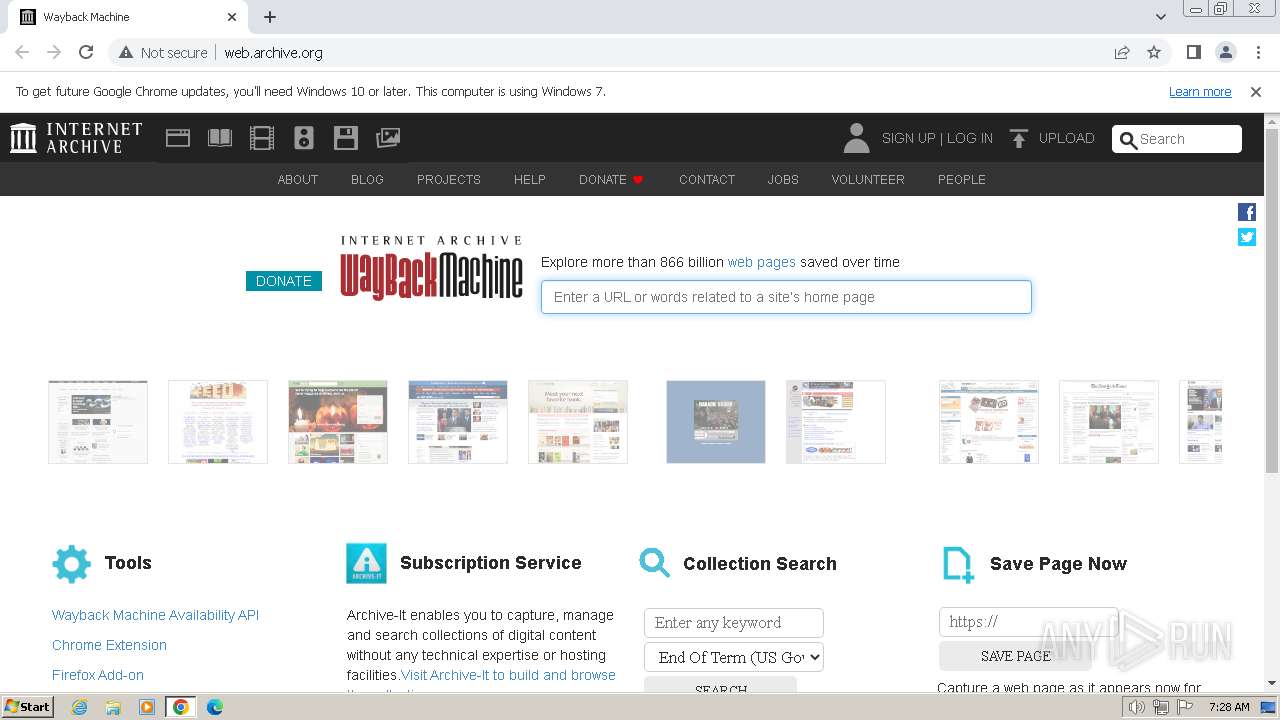Focus the Enter any keyword field
Image resolution: width=1280 pixels, height=720 pixels.
[734, 622]
